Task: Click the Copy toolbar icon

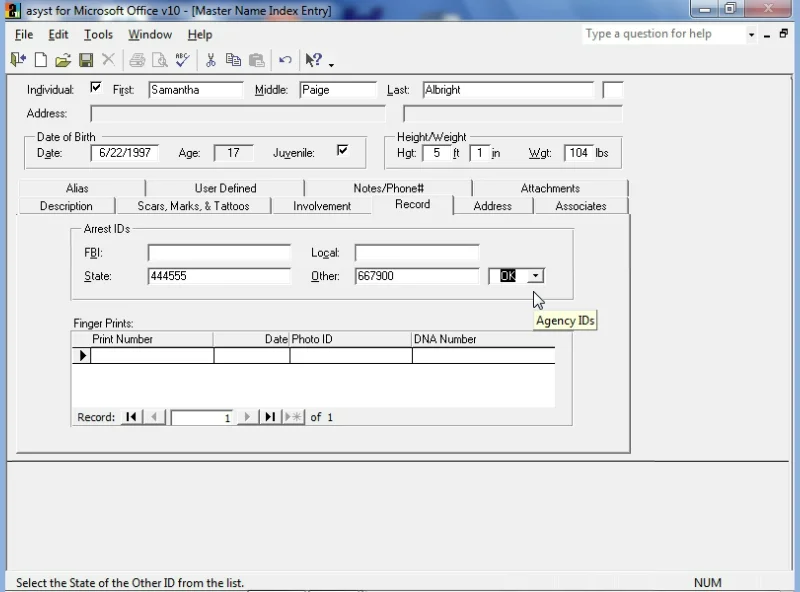Action: (233, 60)
